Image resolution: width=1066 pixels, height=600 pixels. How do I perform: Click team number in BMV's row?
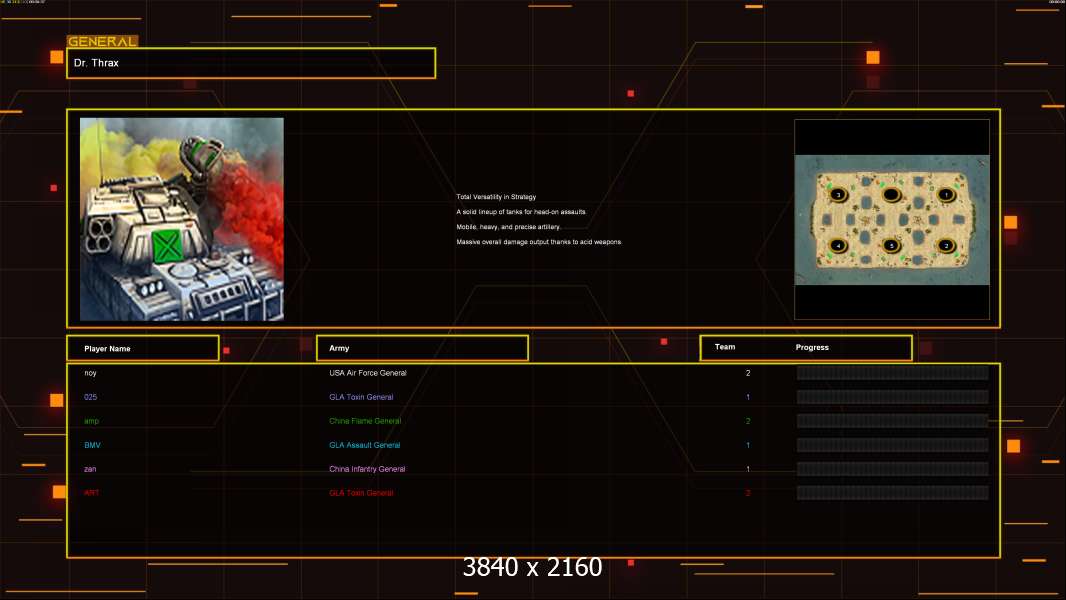(748, 445)
